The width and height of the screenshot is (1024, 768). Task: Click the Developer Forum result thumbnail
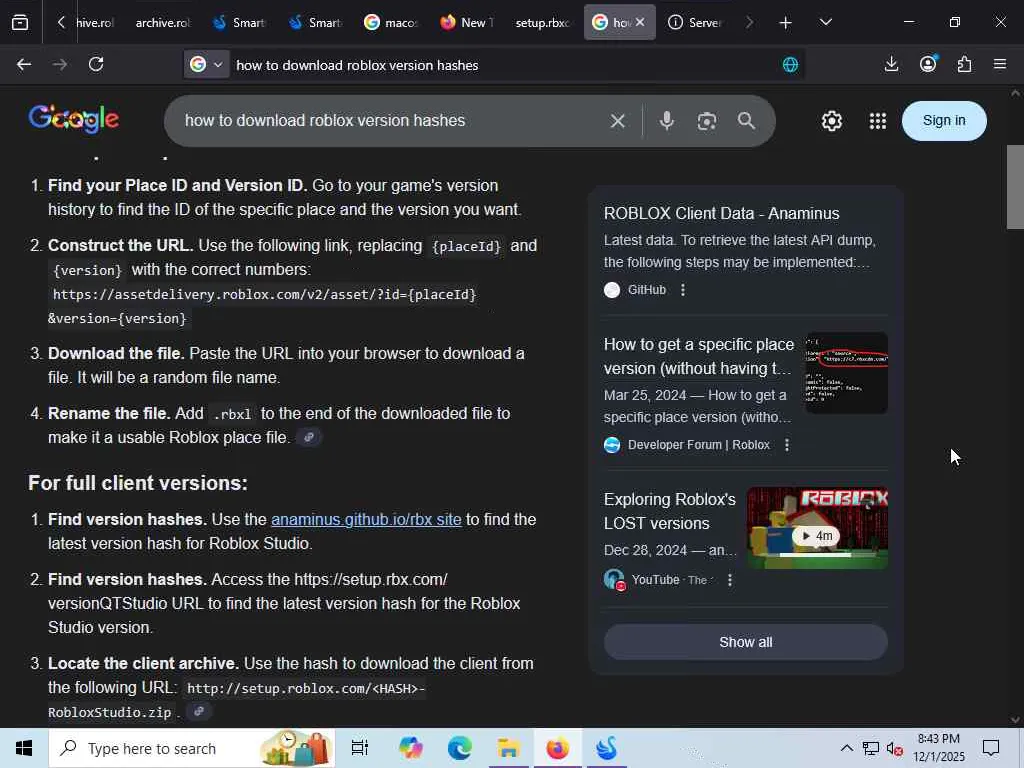point(846,373)
